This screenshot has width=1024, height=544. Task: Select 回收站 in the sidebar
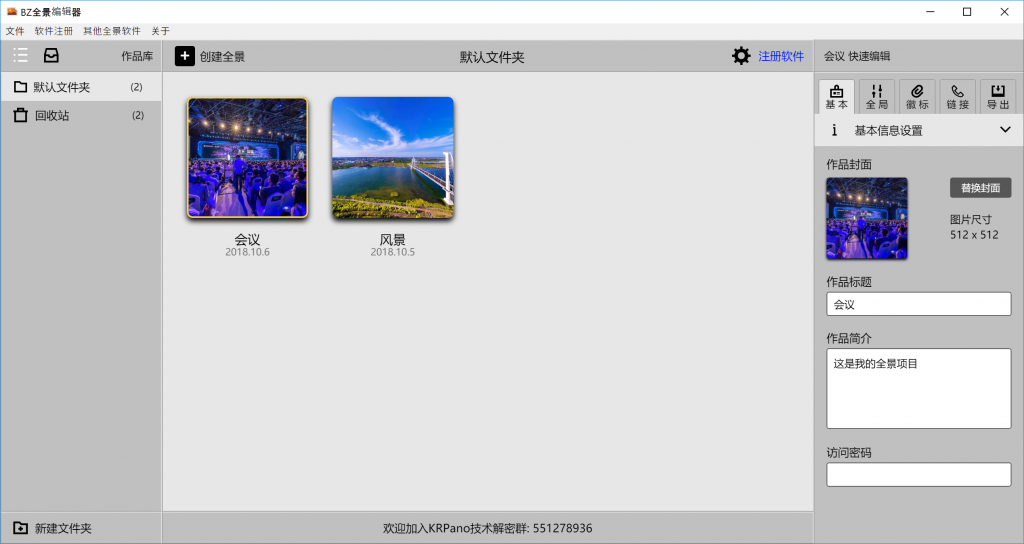[x=81, y=115]
